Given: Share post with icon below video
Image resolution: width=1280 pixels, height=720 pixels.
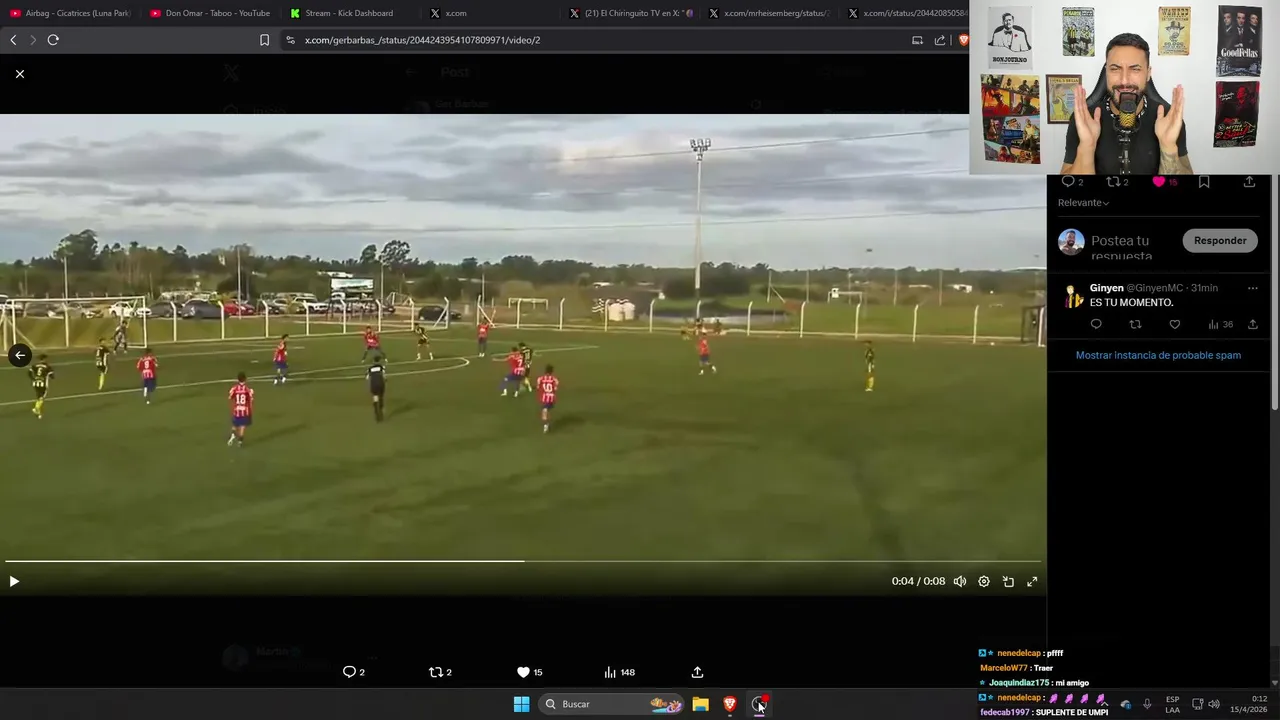Looking at the screenshot, I should click(x=697, y=672).
